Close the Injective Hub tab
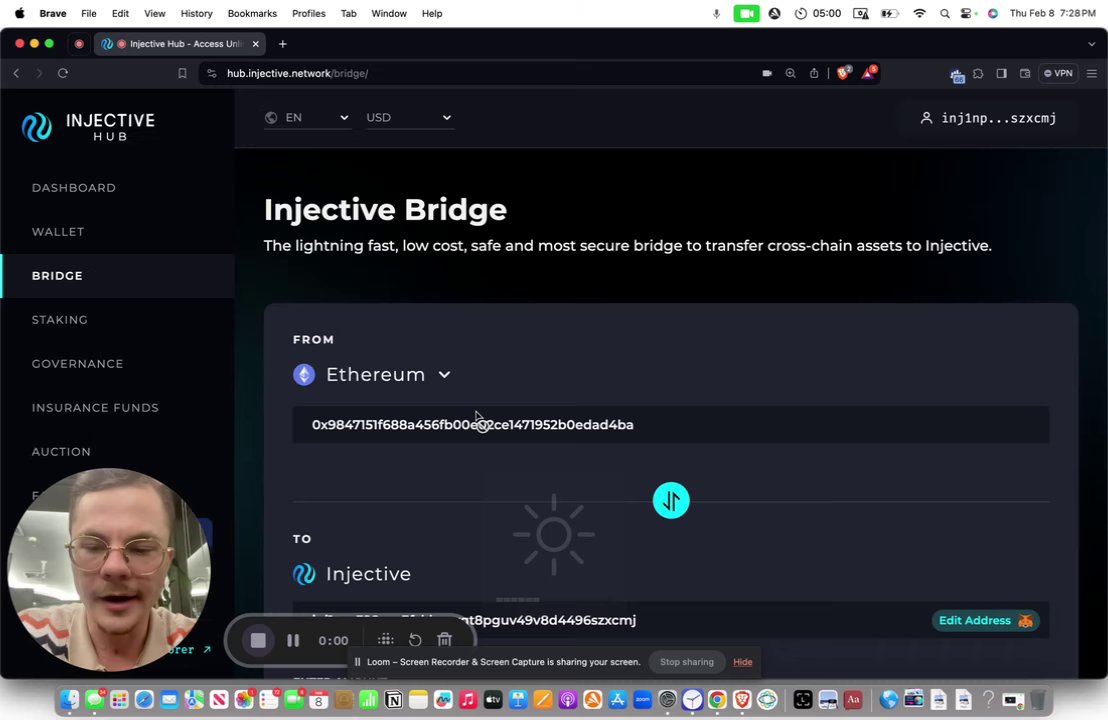This screenshot has height=720, width=1108. pos(256,44)
